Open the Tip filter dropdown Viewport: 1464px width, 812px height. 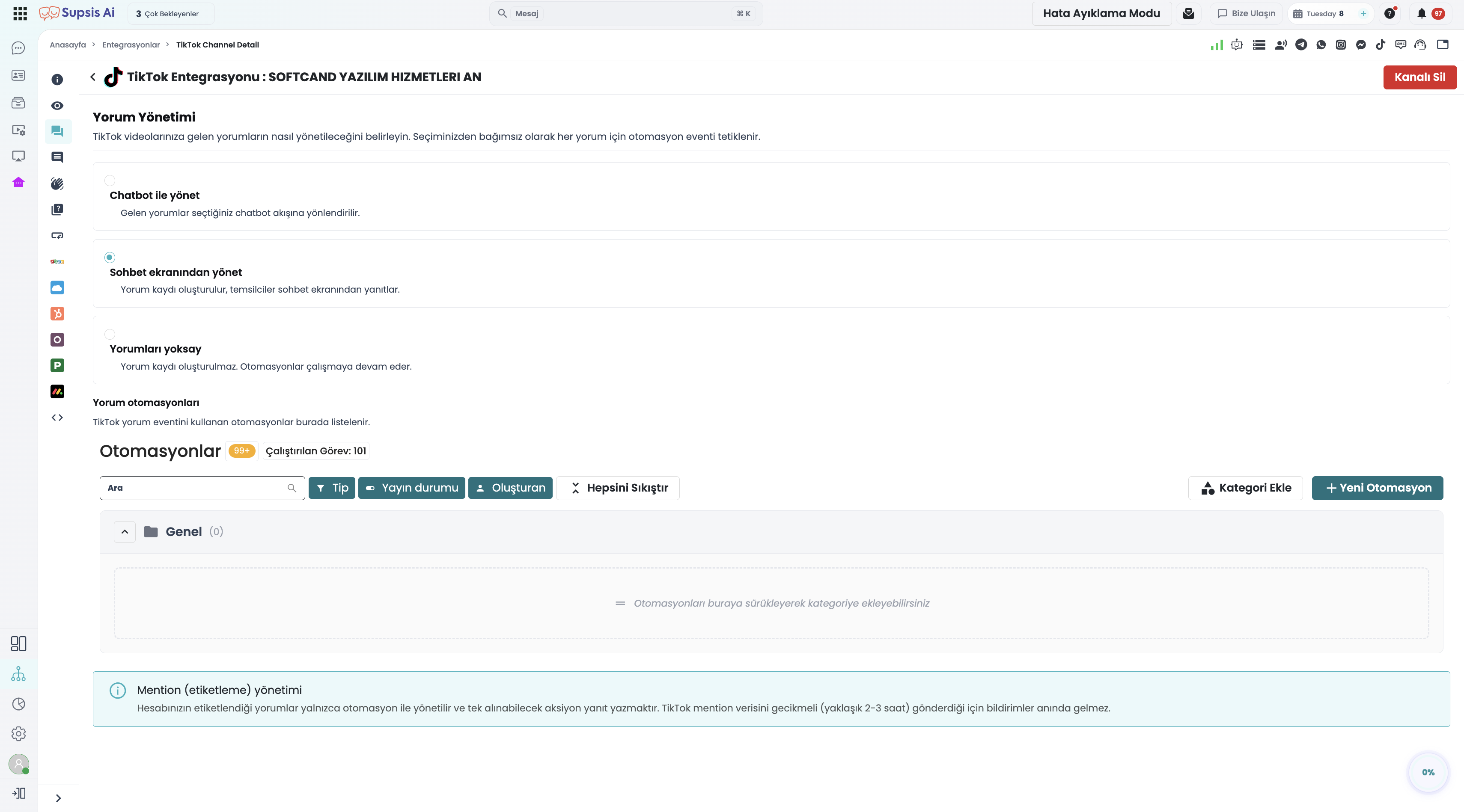point(332,488)
